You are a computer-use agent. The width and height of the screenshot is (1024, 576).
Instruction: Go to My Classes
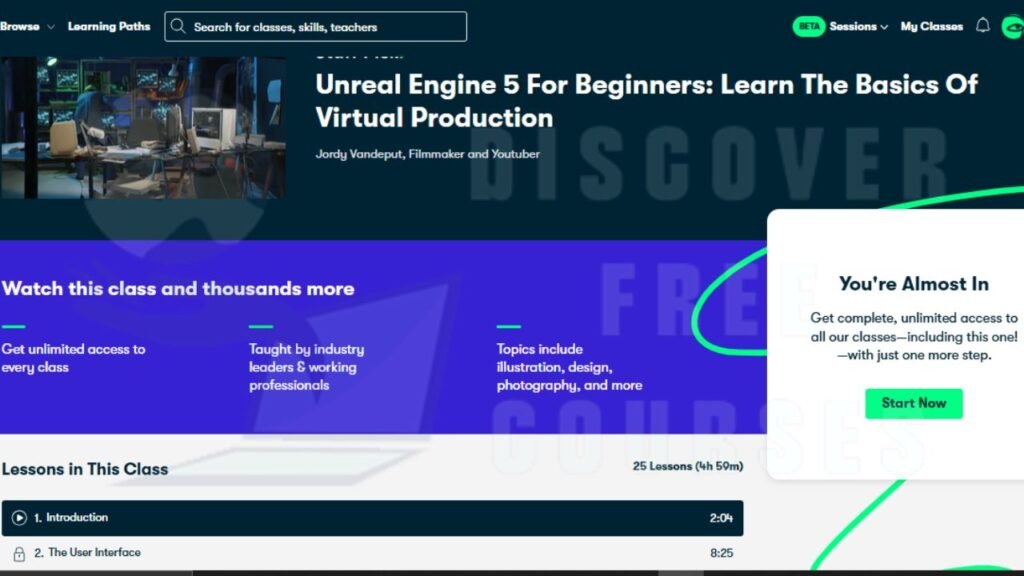pyautogui.click(x=931, y=27)
